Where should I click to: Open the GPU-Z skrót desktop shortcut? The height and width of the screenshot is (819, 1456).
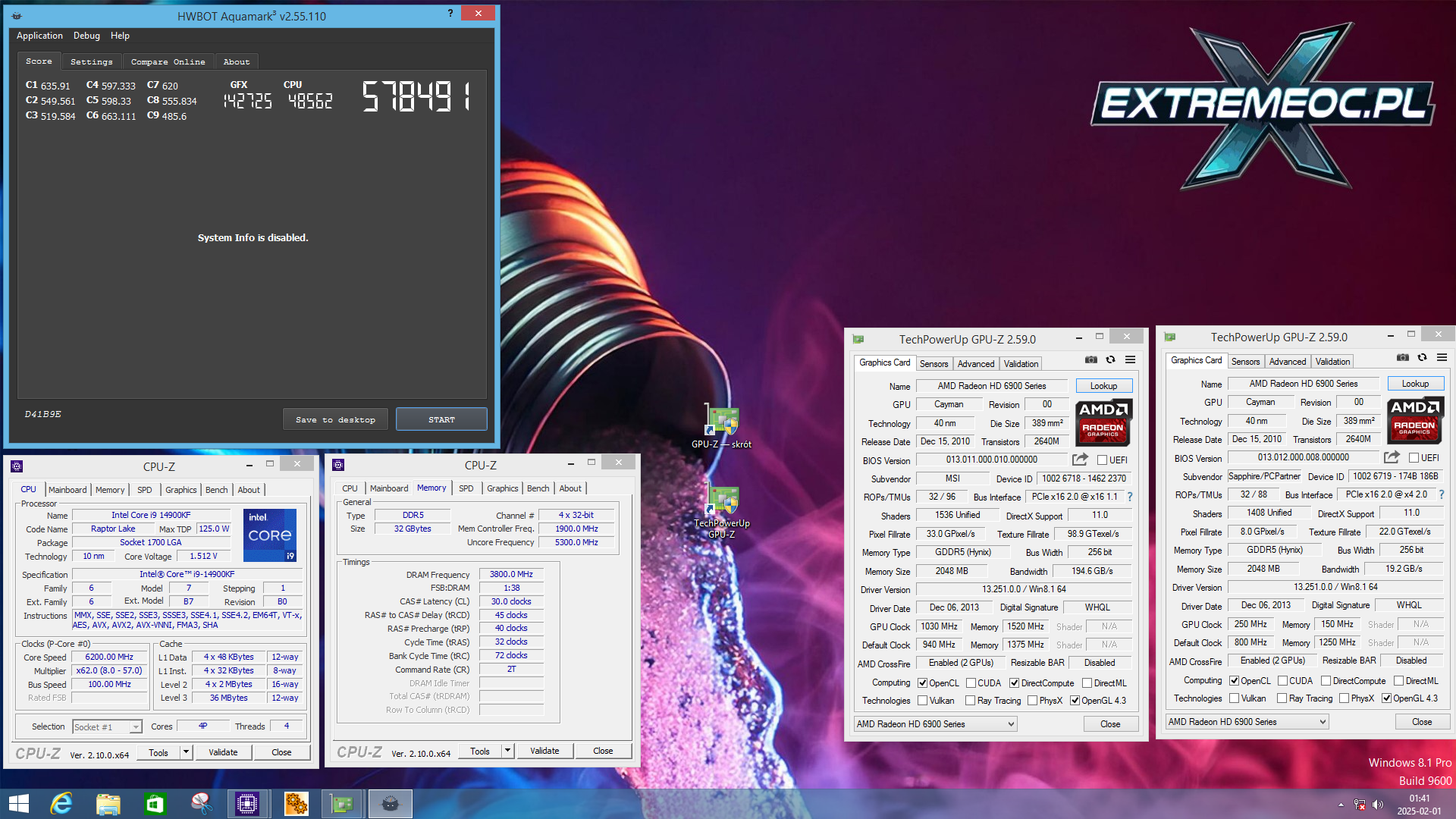722,427
